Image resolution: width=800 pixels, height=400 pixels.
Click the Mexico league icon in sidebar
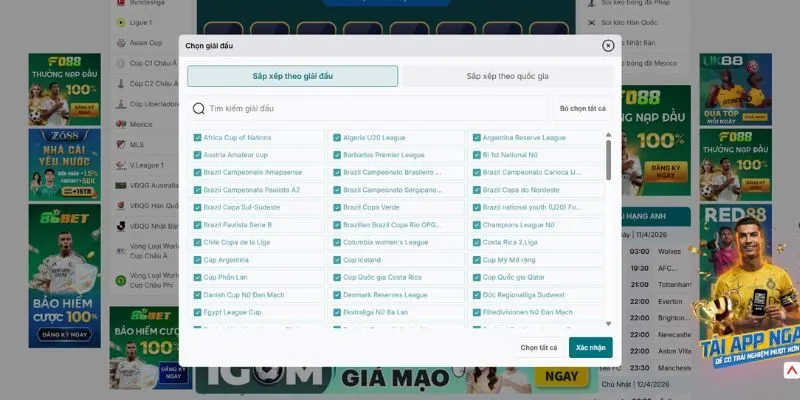119,124
